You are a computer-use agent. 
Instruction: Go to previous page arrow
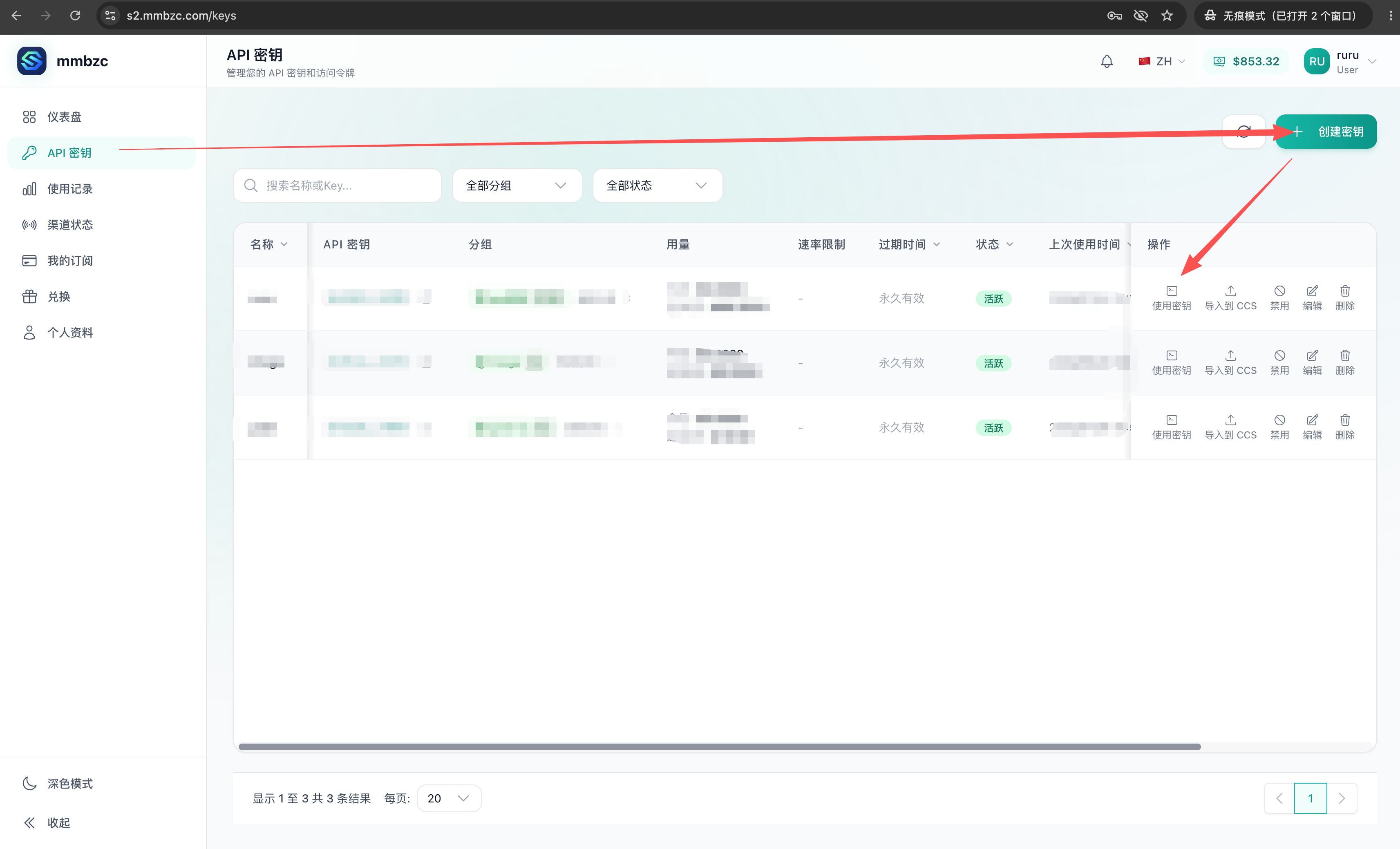(x=1279, y=798)
